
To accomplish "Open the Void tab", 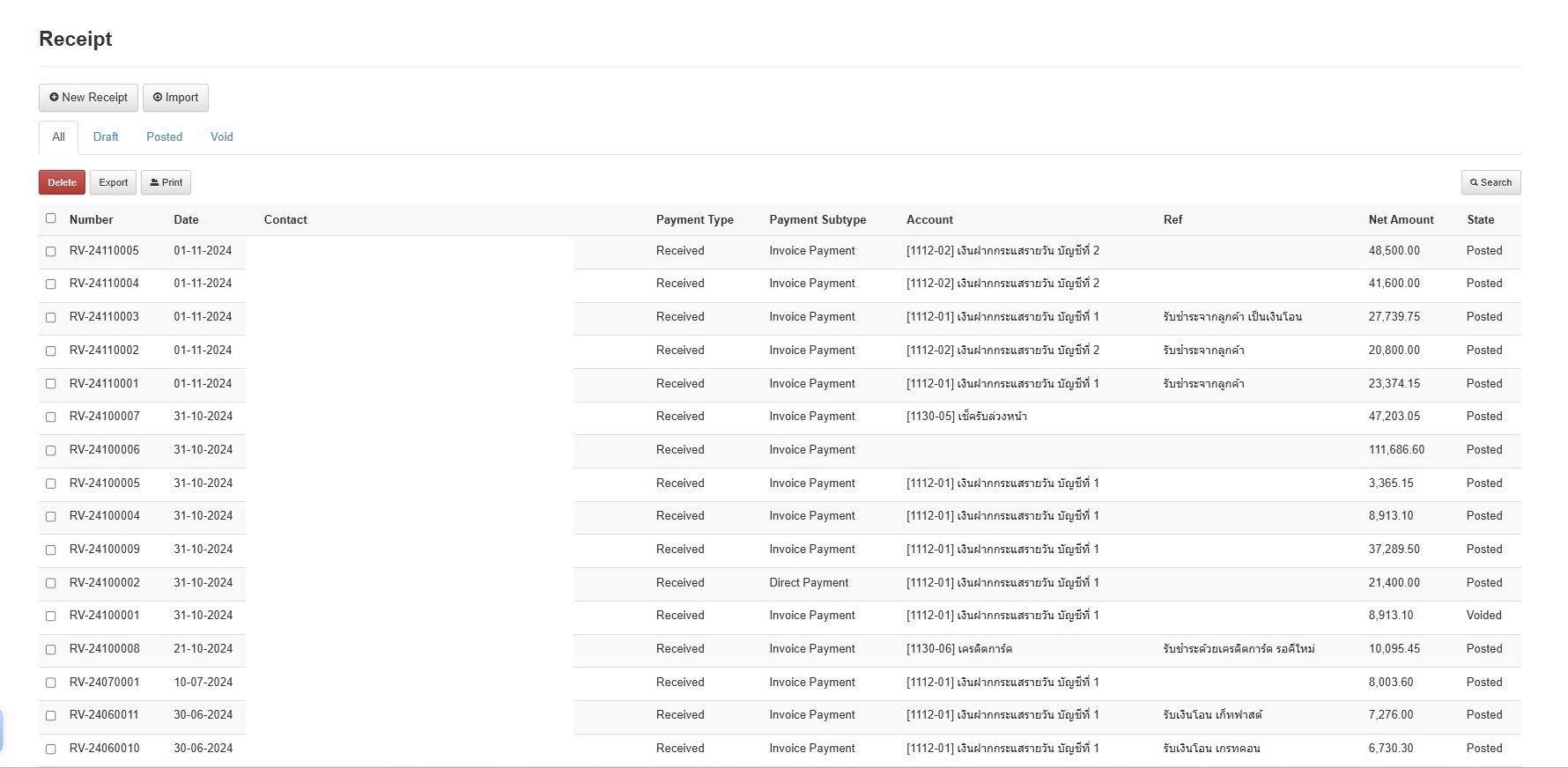I will [221, 137].
